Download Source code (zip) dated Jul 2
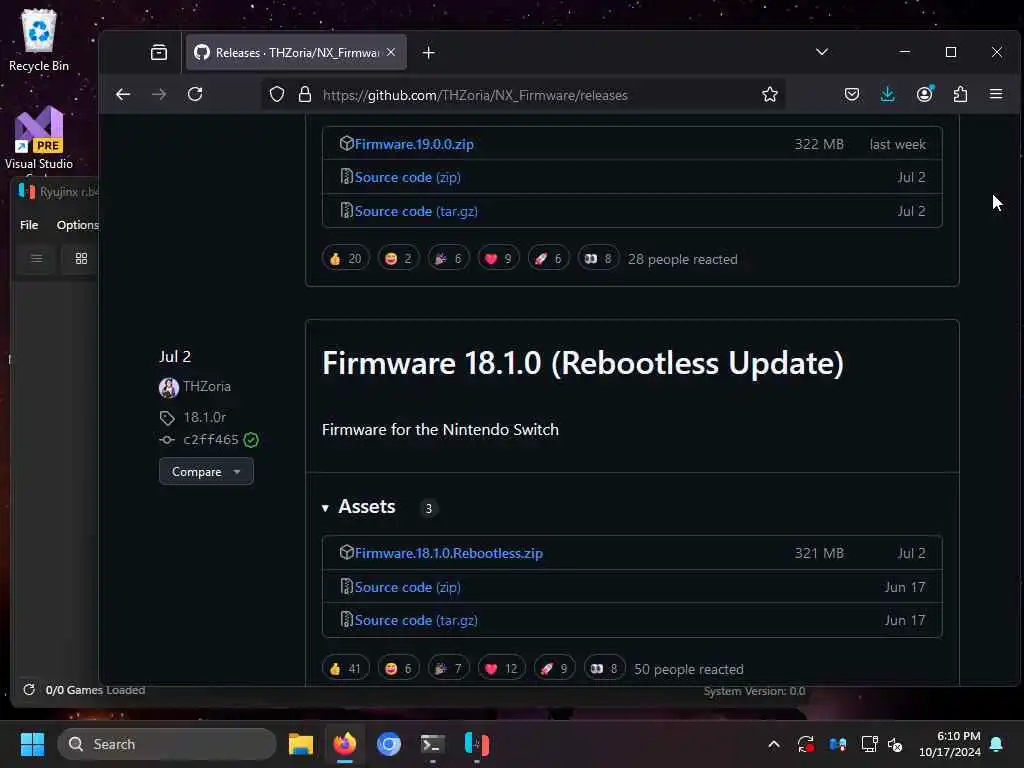This screenshot has width=1024, height=768. point(408,177)
